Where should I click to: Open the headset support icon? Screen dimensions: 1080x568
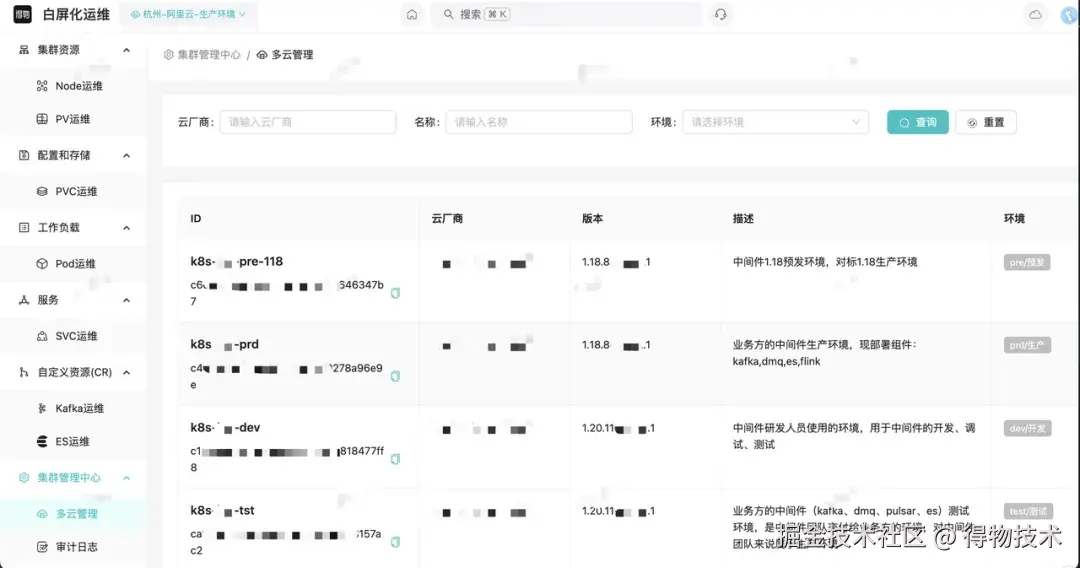click(720, 14)
